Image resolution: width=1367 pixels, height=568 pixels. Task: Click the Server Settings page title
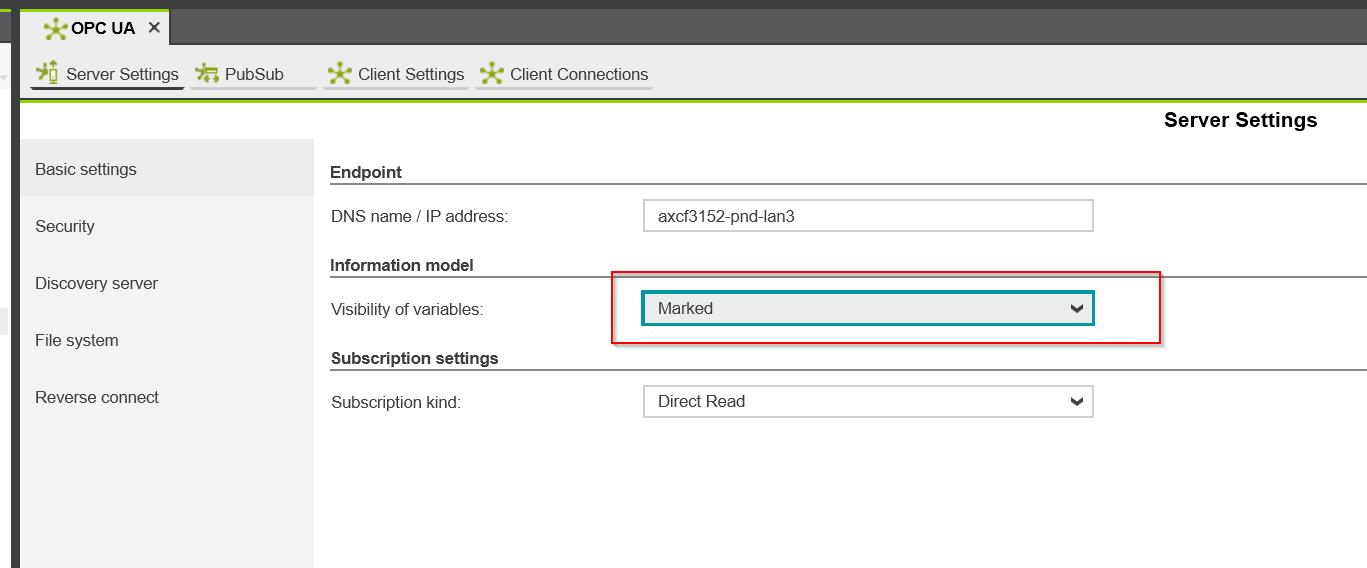click(x=1240, y=120)
